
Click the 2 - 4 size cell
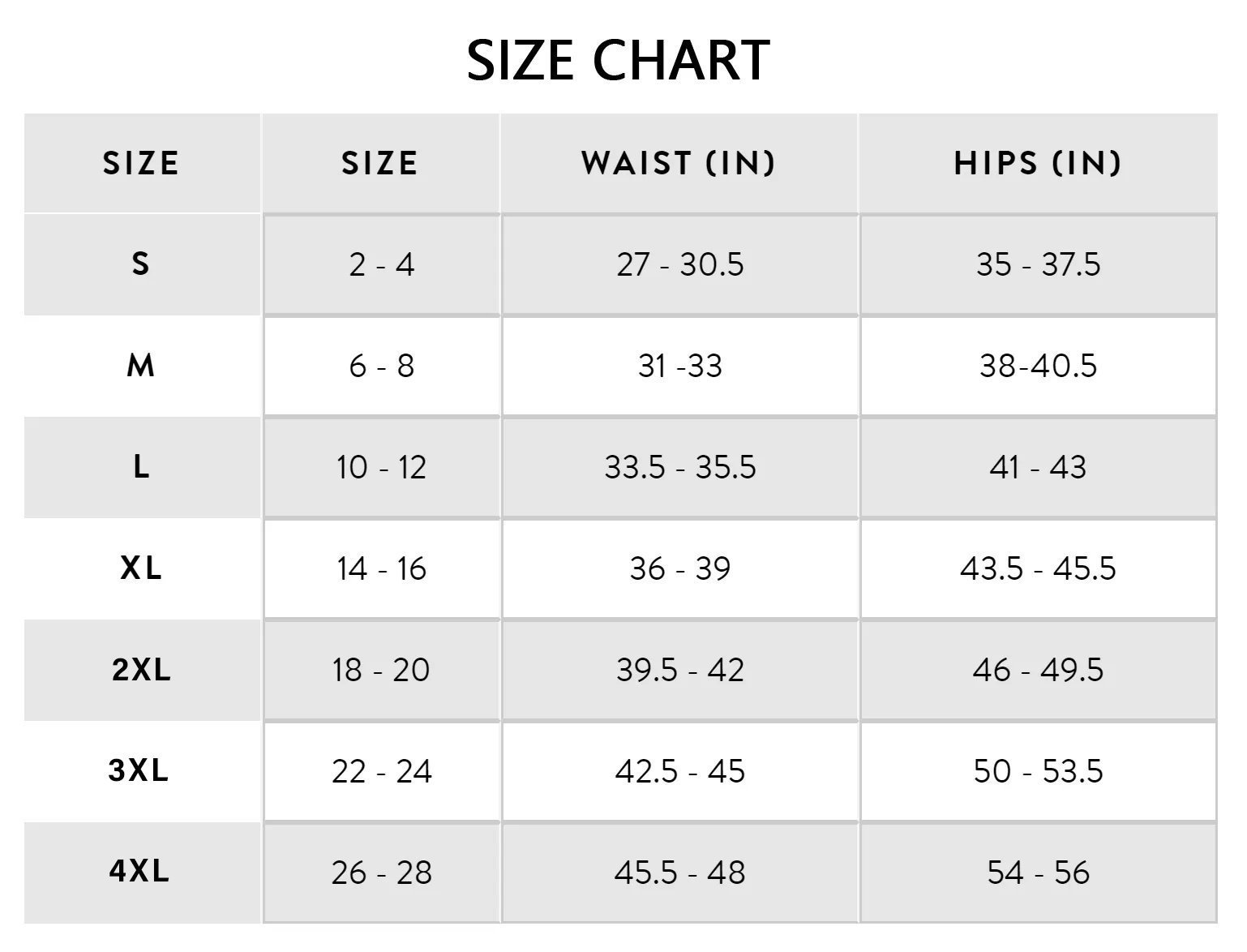(381, 264)
